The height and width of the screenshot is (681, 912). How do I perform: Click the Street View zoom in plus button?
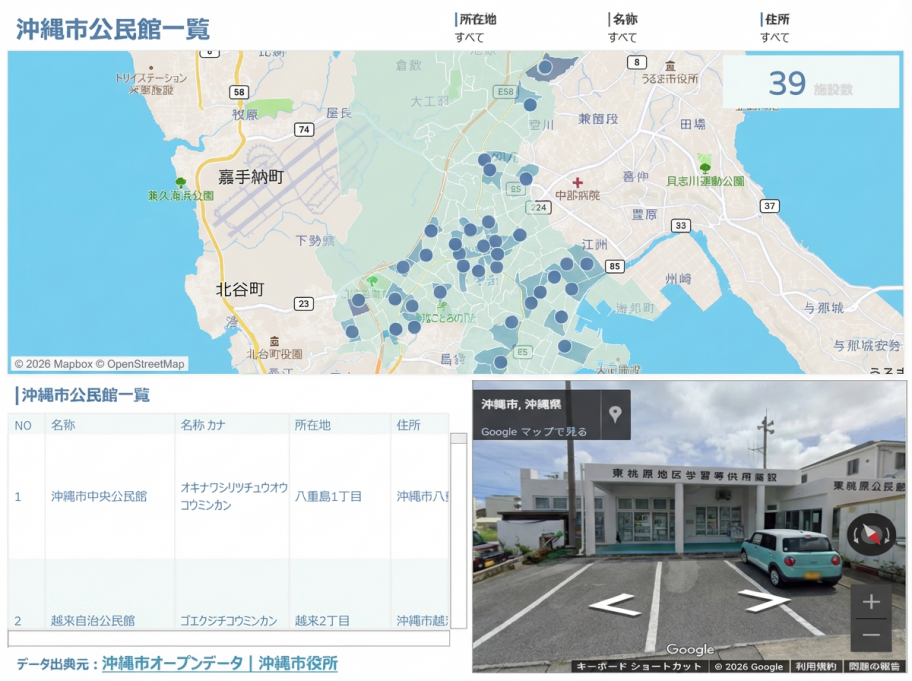[870, 602]
